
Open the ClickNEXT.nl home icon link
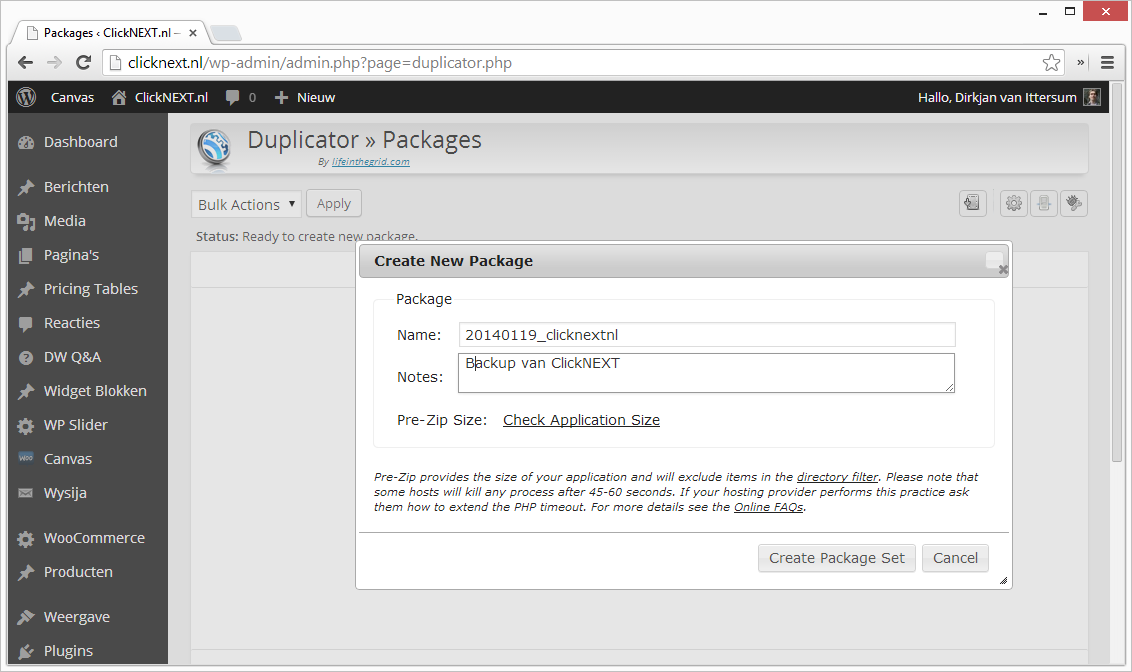point(119,97)
